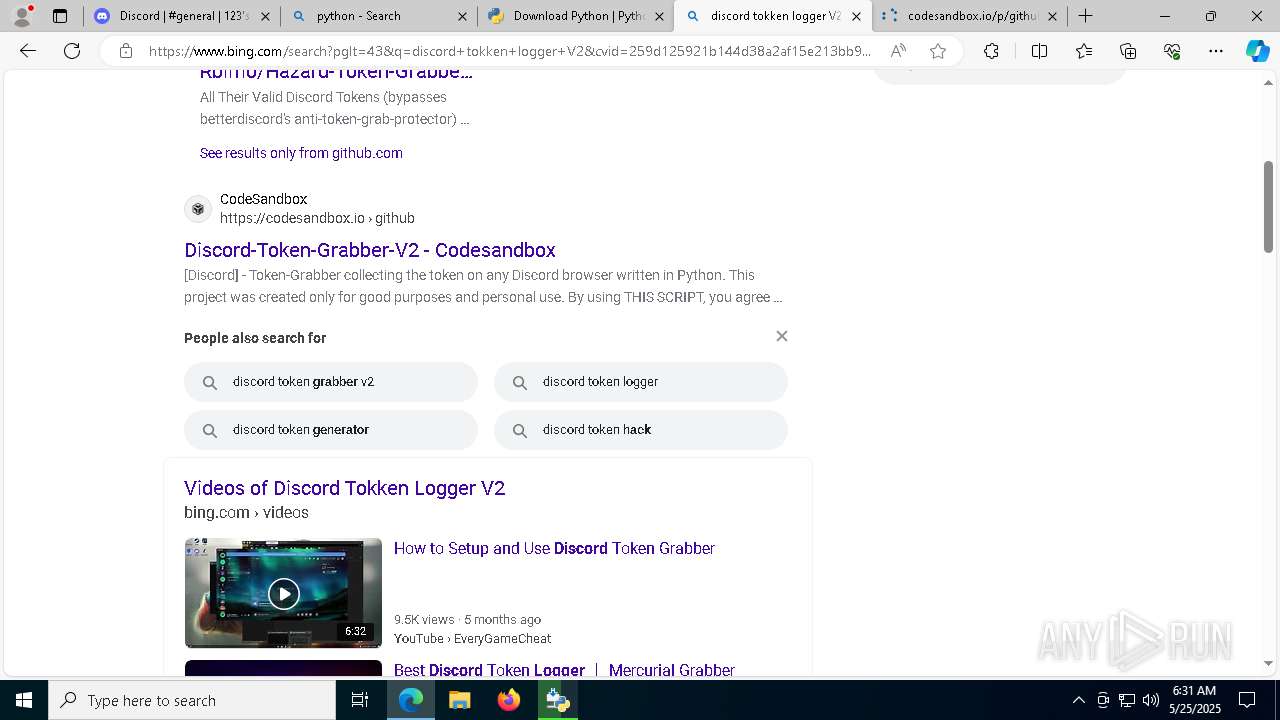Open the tab actions menu icon
Screen dimensions: 1280x720
pos(60,16)
